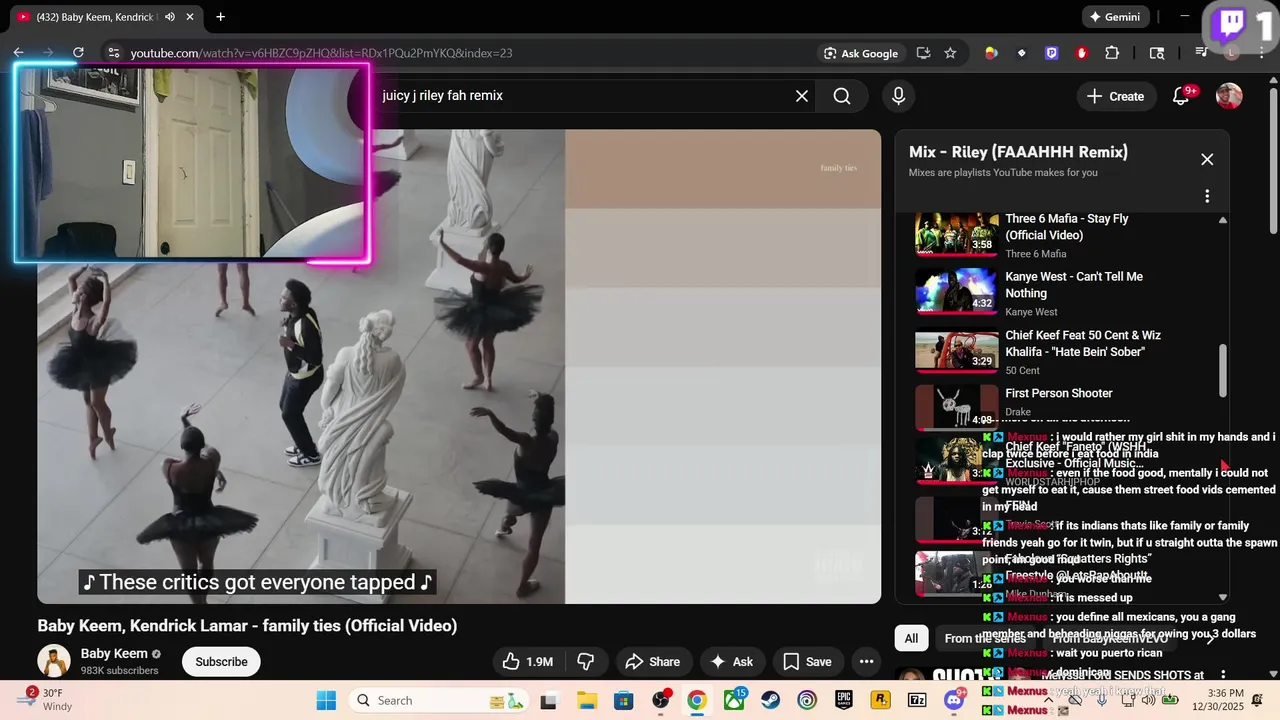
Task: Click the YouTube search magnifier button
Action: coord(842,96)
